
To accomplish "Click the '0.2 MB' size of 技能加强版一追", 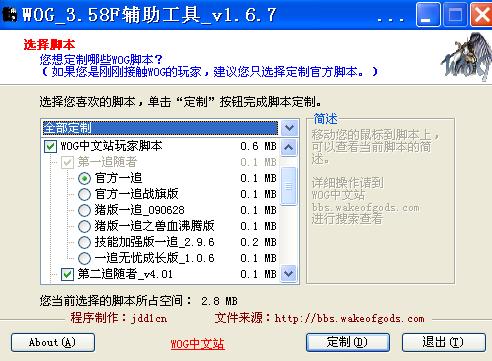I will (x=258, y=242).
